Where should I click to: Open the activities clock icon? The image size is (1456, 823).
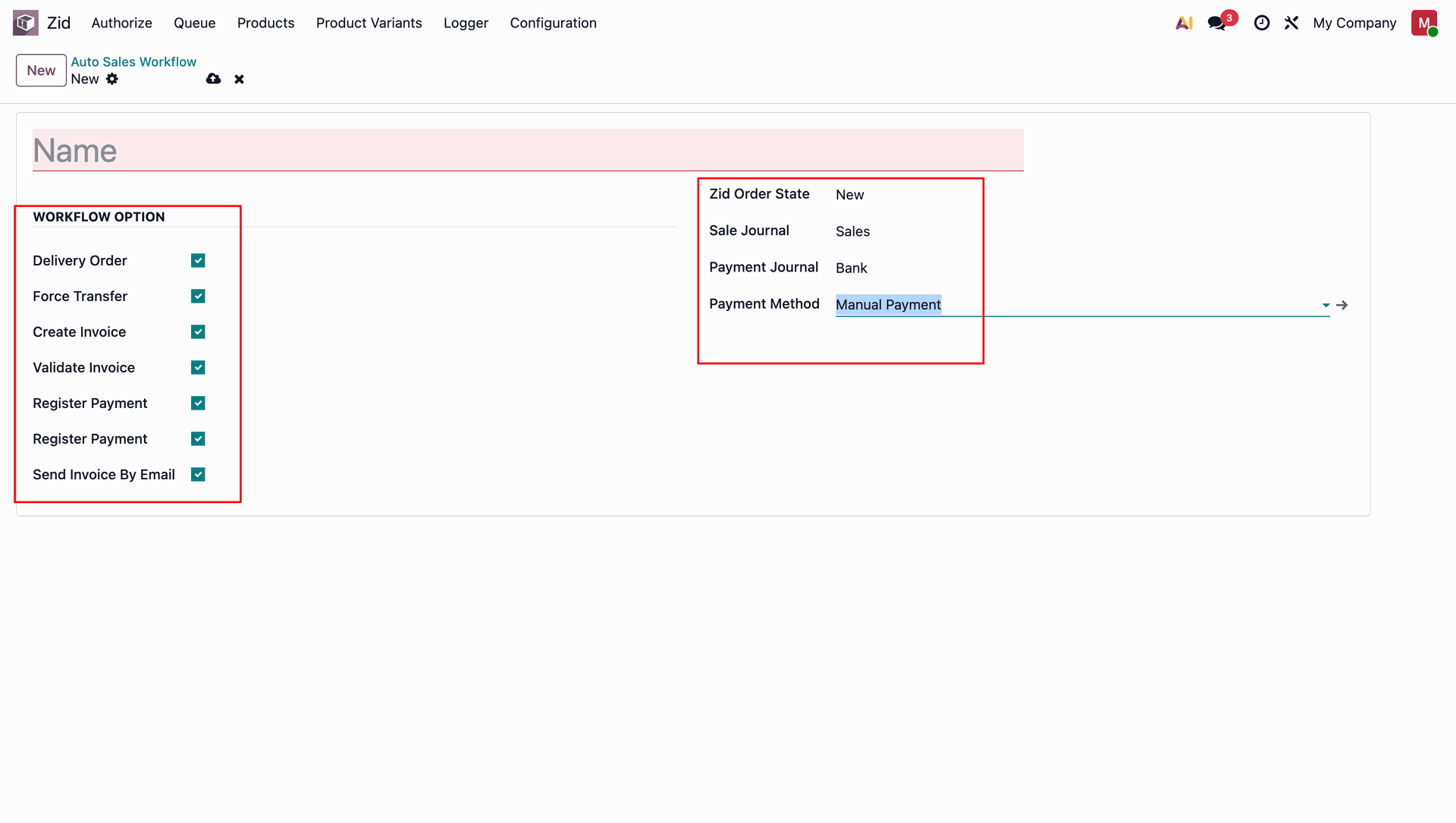click(1262, 24)
